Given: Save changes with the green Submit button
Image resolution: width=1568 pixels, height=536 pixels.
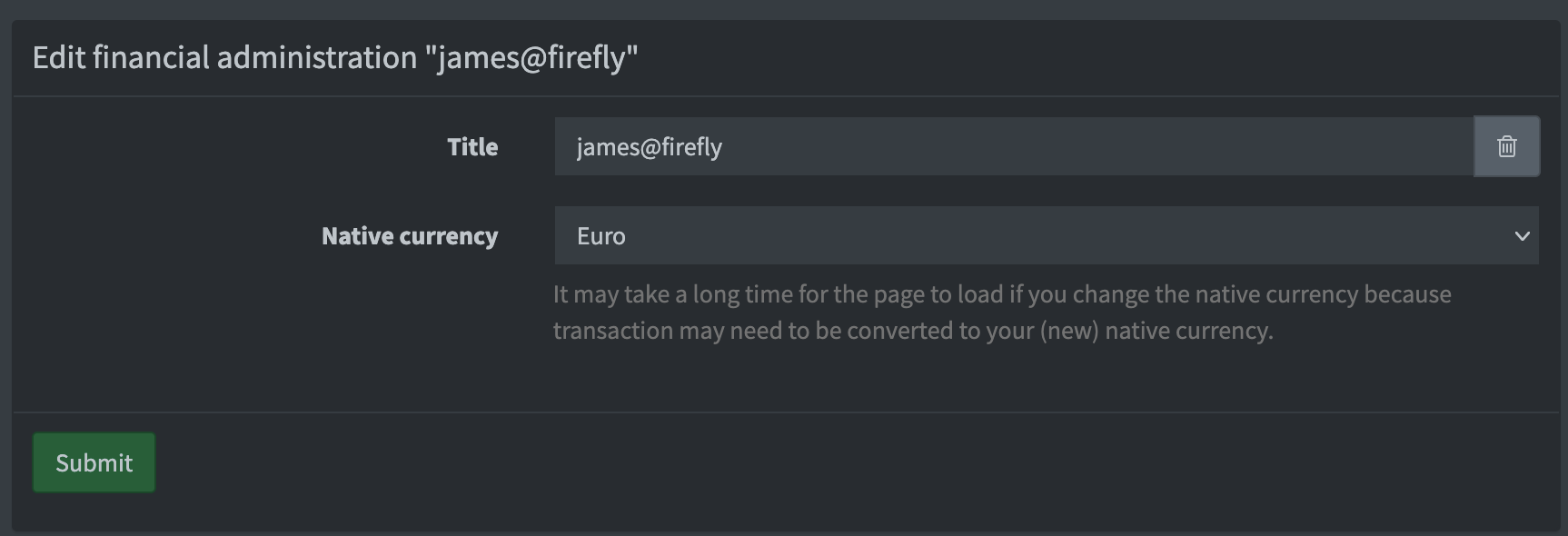Looking at the screenshot, I should (93, 462).
